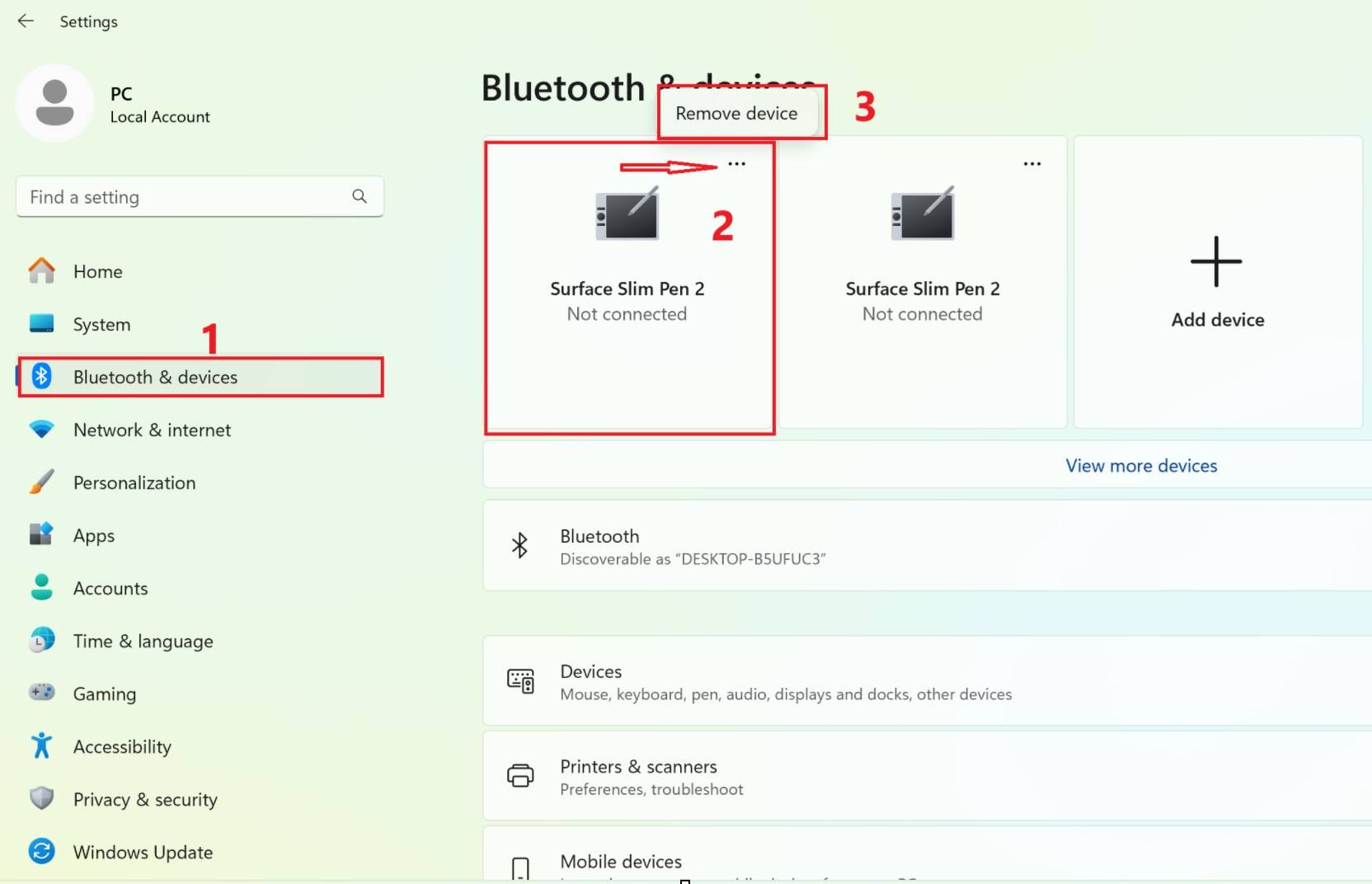Click the Printers & scanners printer icon
The width and height of the screenshot is (1372, 884).
520,776
